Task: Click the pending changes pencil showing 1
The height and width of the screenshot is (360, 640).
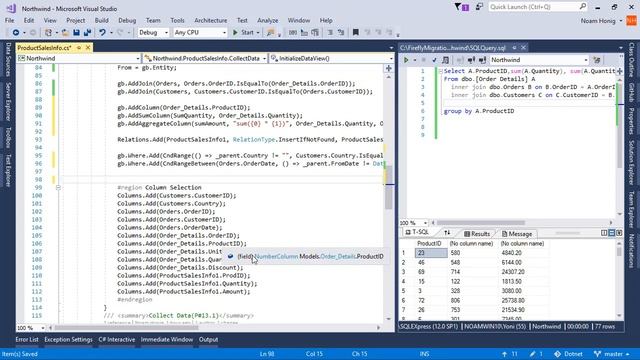Action: (536, 354)
